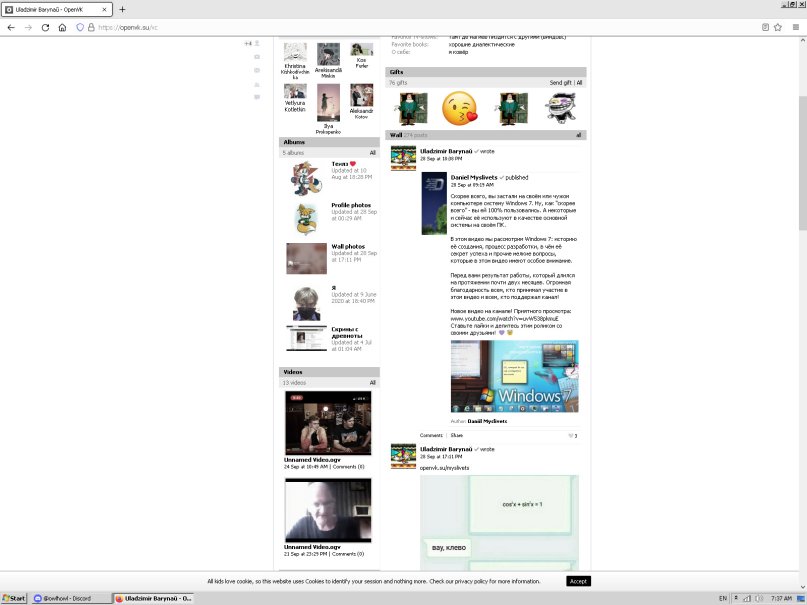Reload the current page
Image resolution: width=807 pixels, height=605 pixels.
pyautogui.click(x=45, y=27)
